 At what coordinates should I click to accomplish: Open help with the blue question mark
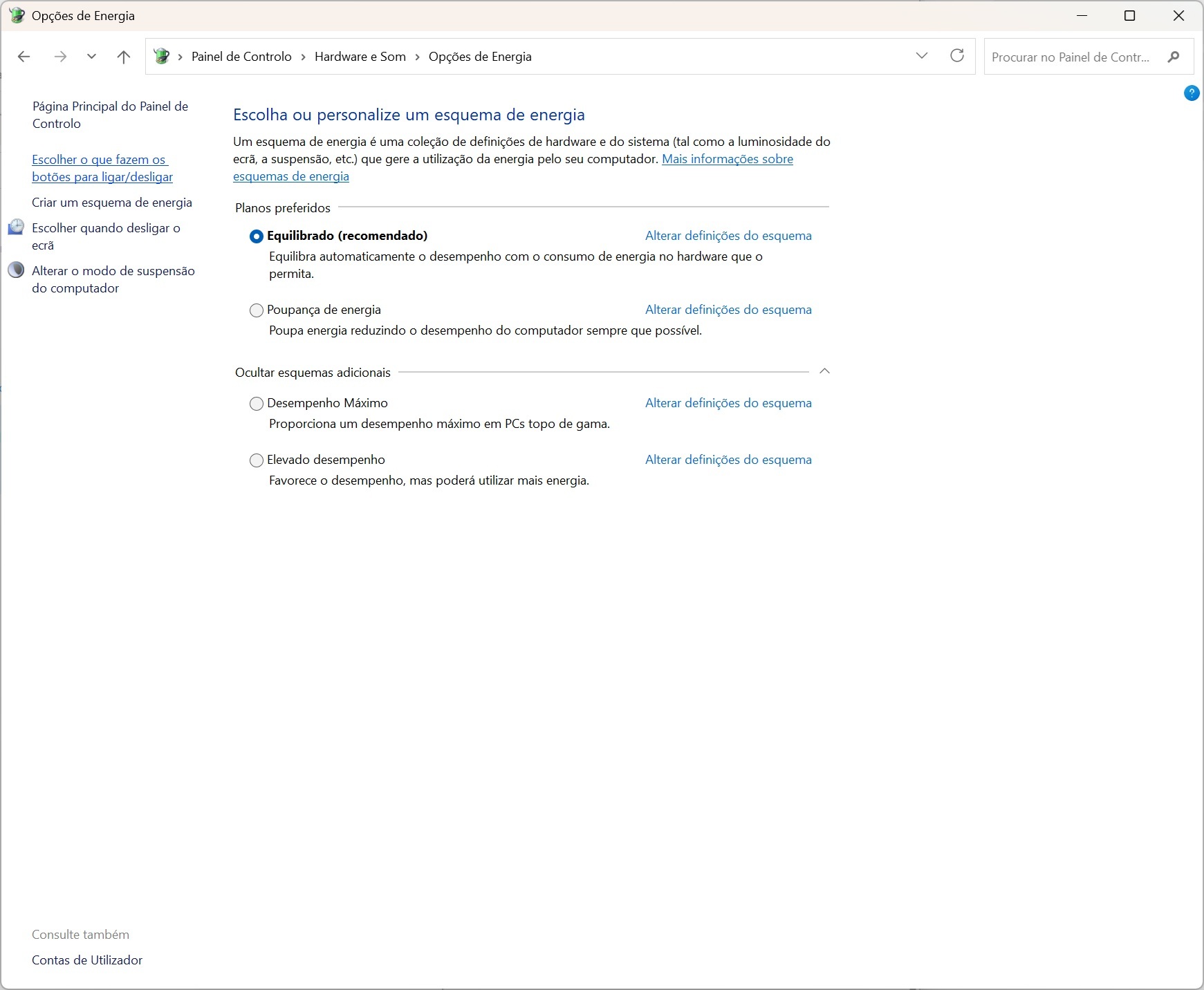click(1191, 93)
